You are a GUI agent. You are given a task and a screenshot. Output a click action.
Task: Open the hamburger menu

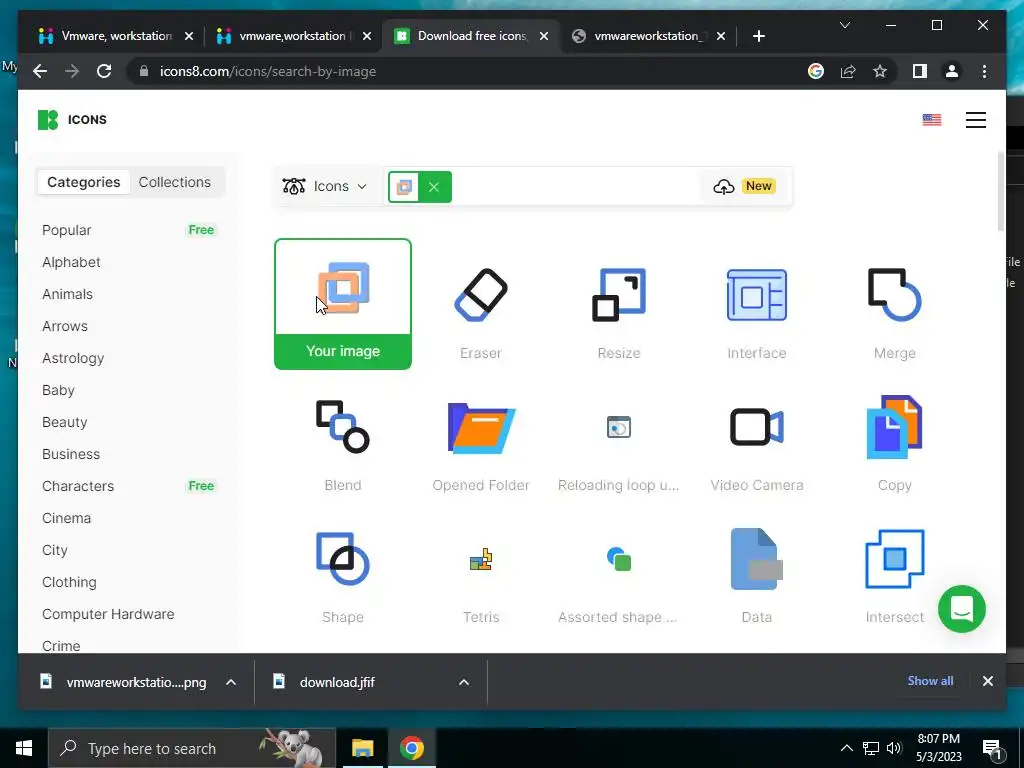click(x=976, y=120)
